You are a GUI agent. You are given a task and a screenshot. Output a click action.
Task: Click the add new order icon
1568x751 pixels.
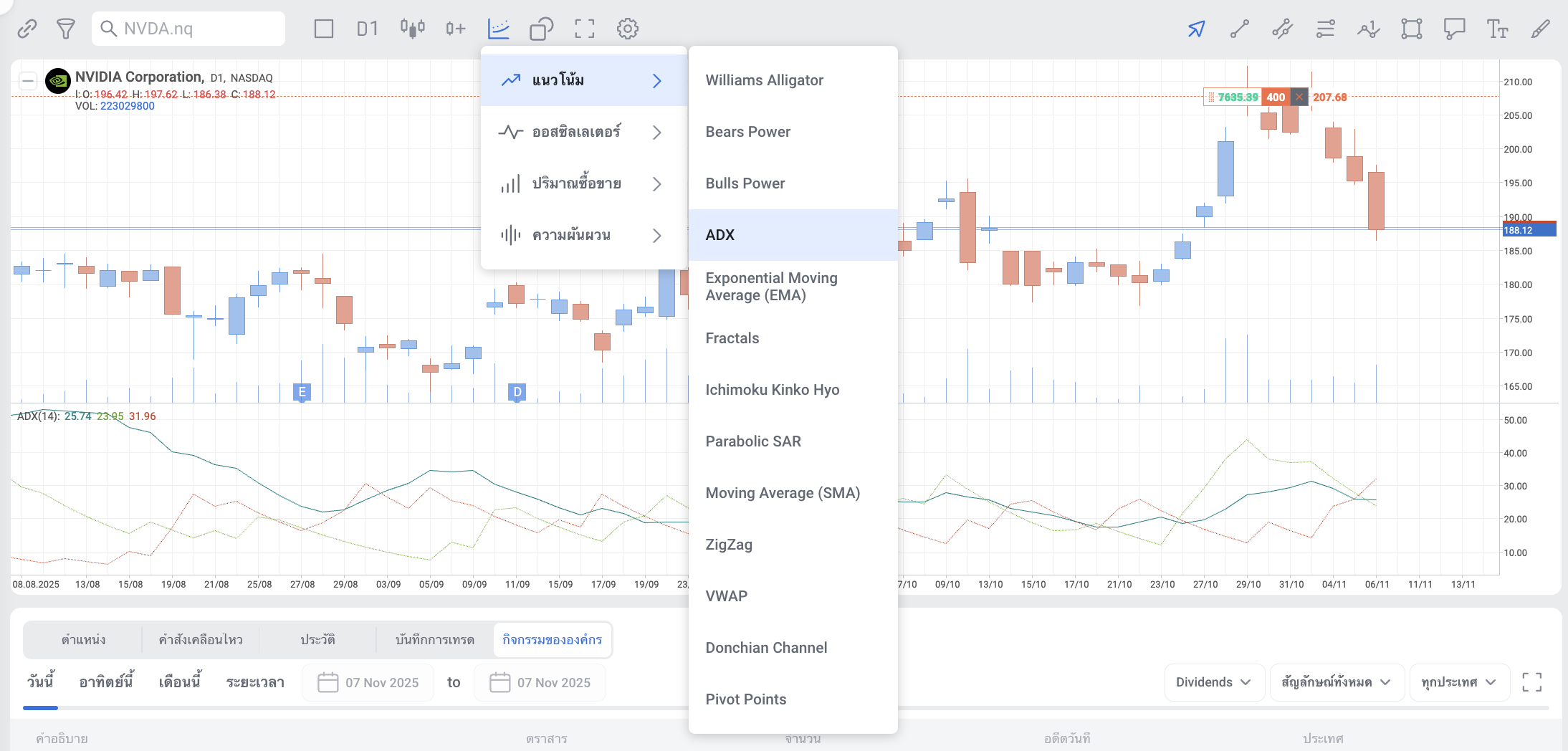tap(455, 29)
